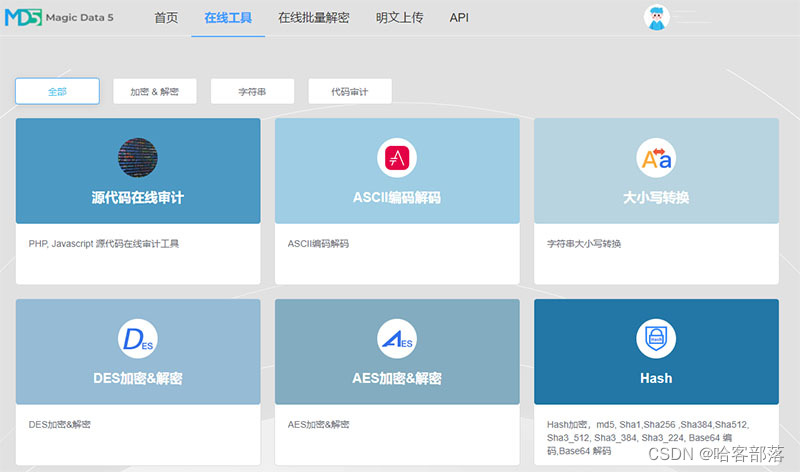The width and height of the screenshot is (800, 472).
Task: Filter by 加密 & 解密 category
Action: tap(155, 91)
